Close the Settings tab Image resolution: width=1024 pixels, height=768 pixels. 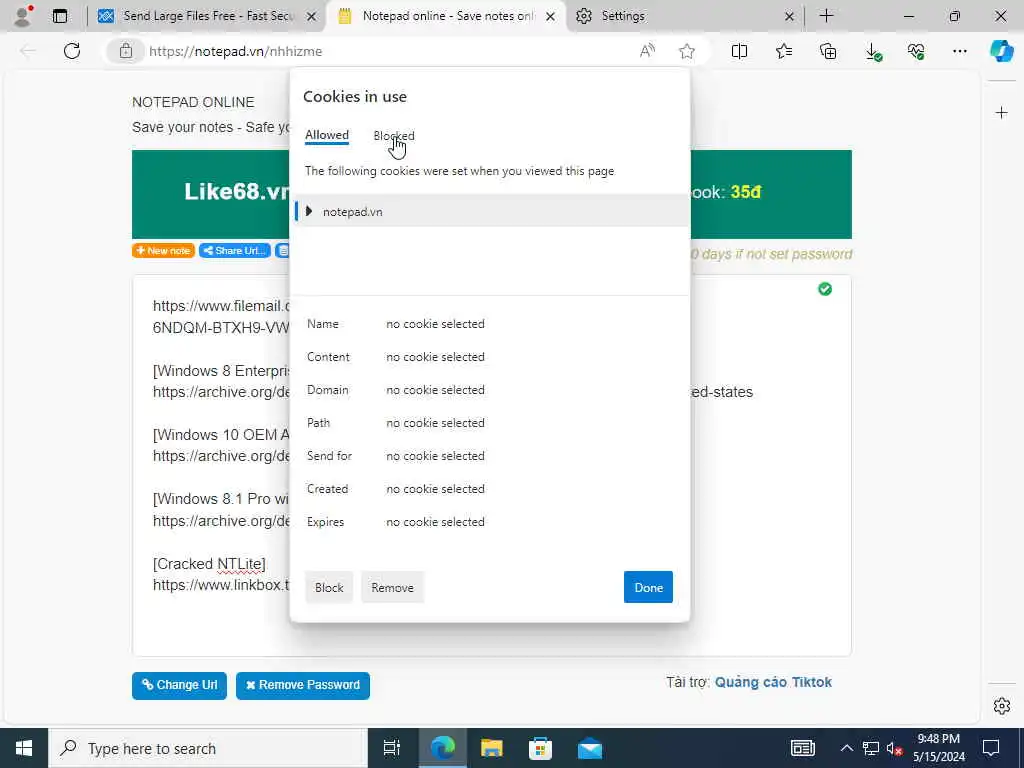(789, 16)
